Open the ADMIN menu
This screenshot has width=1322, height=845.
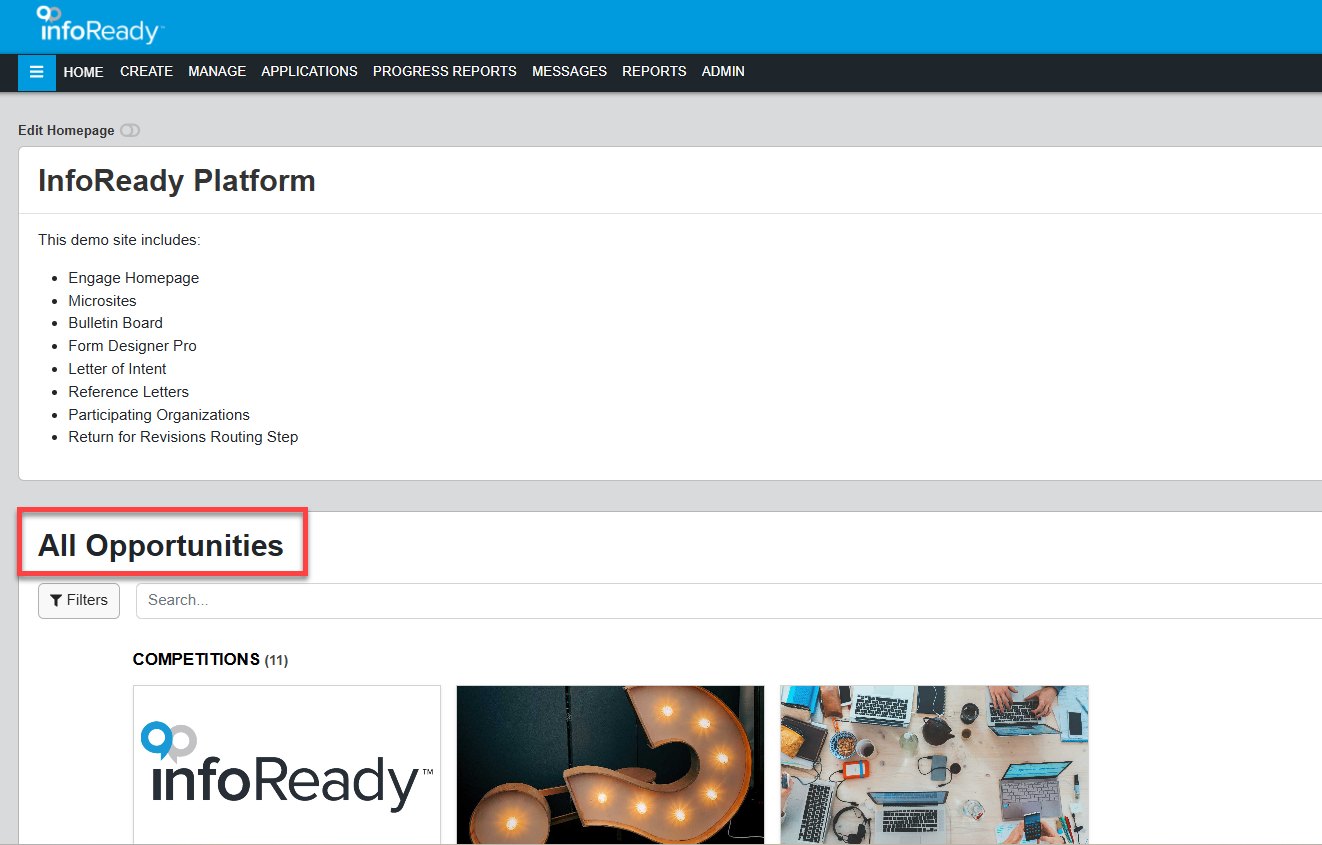[723, 72]
